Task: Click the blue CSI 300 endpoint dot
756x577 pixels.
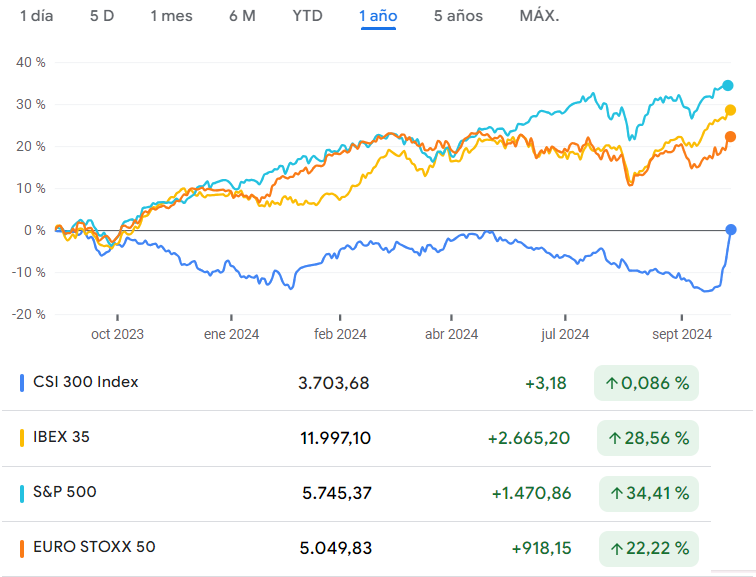Action: tap(731, 230)
